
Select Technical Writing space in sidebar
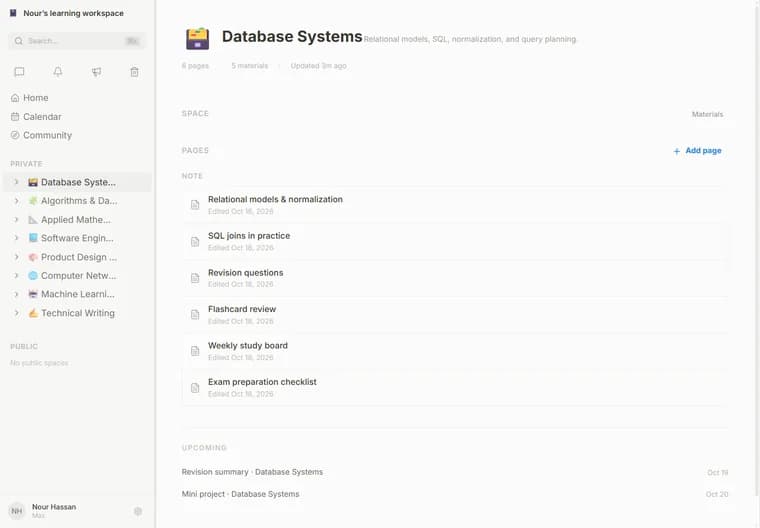[78, 313]
